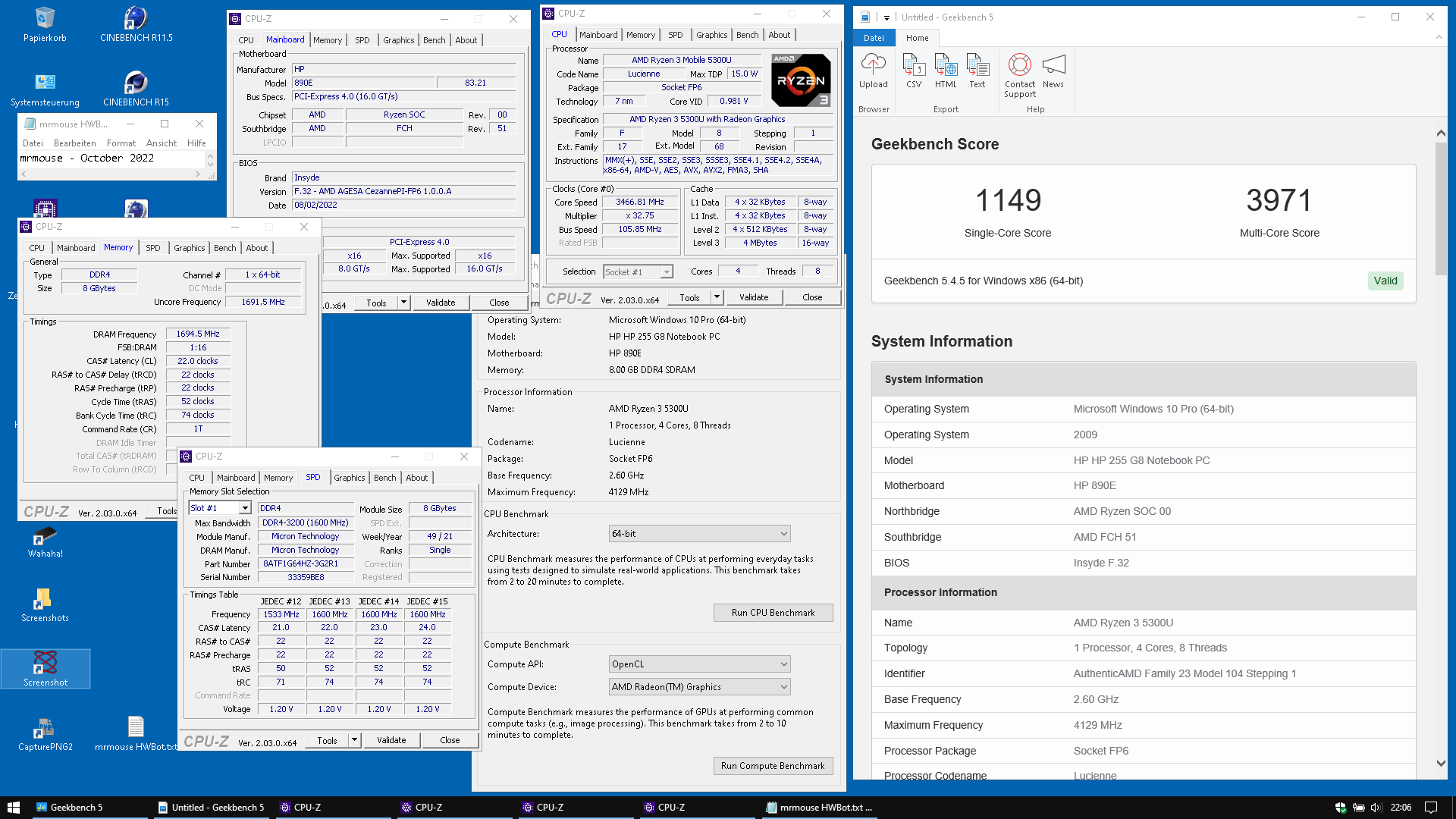Image resolution: width=1456 pixels, height=819 pixels.
Task: Open Datei tab in Geekbench ribbon
Action: click(874, 38)
